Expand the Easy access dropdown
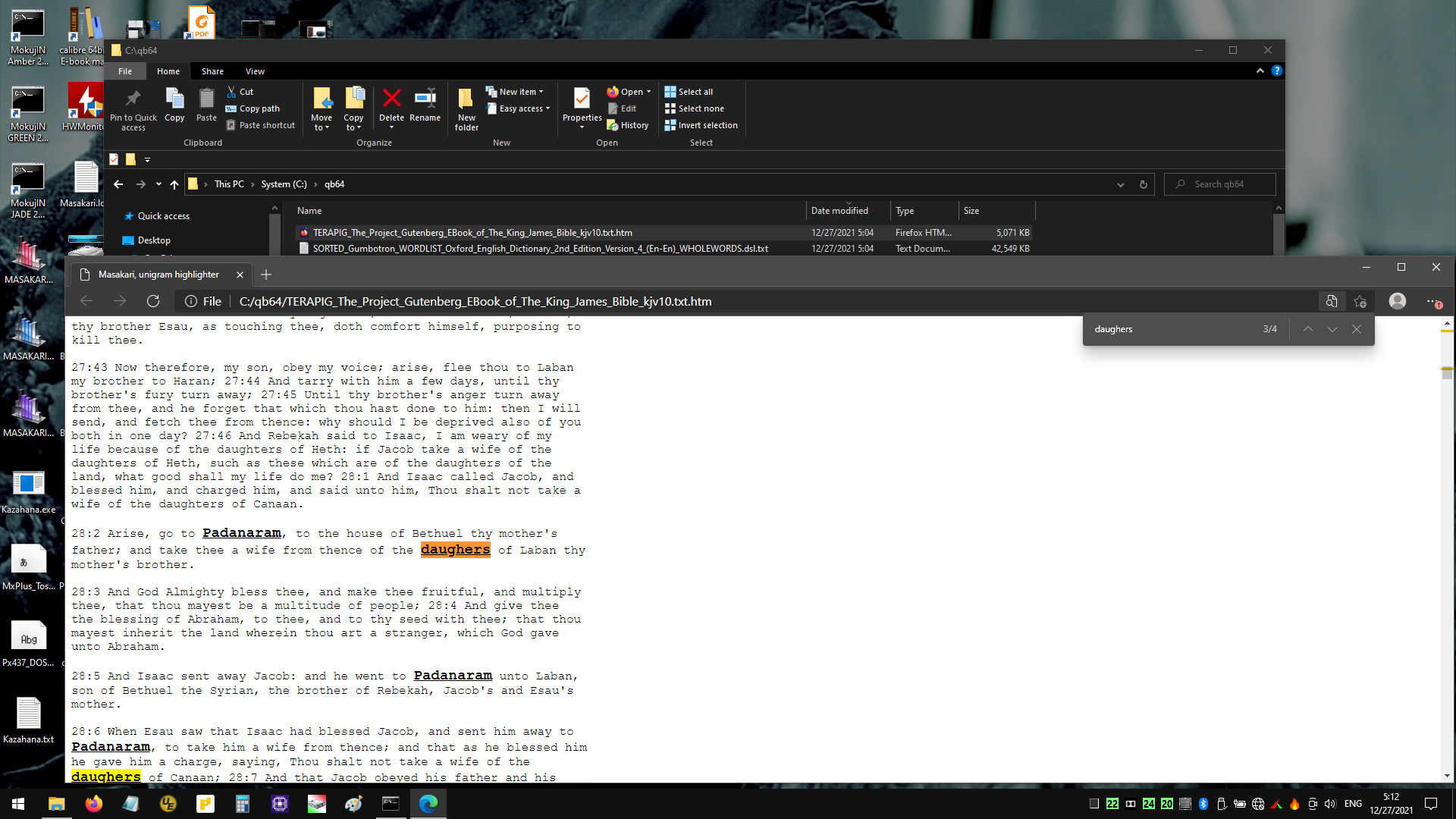 pos(518,108)
